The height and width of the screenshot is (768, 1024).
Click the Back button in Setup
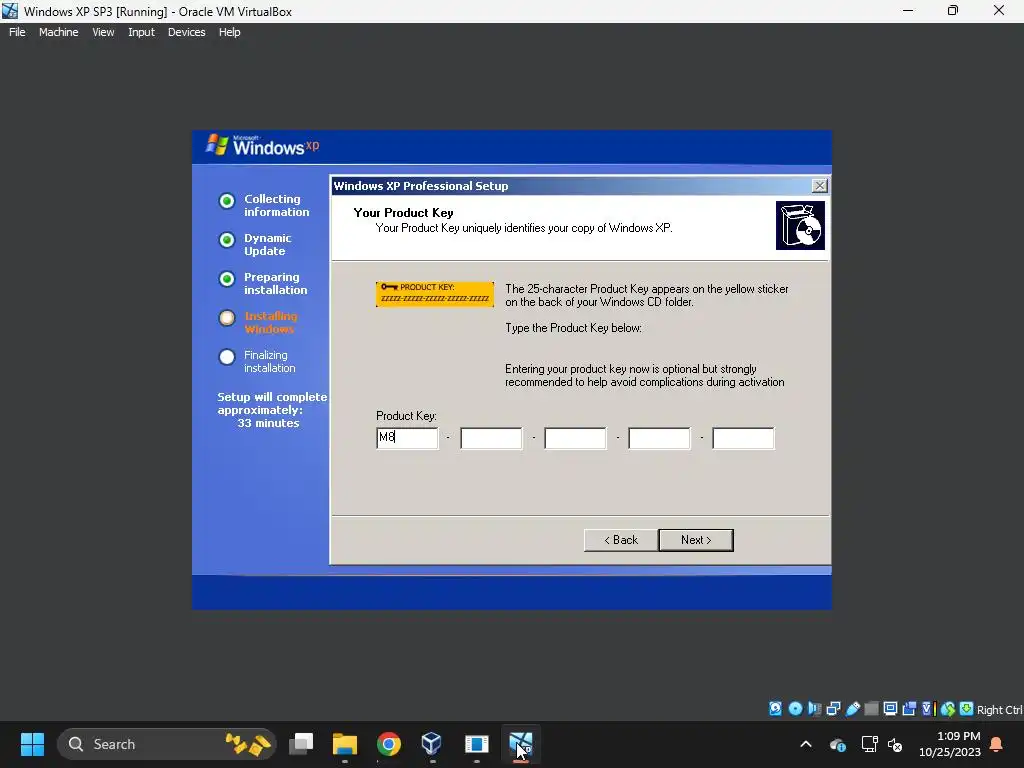(620, 540)
